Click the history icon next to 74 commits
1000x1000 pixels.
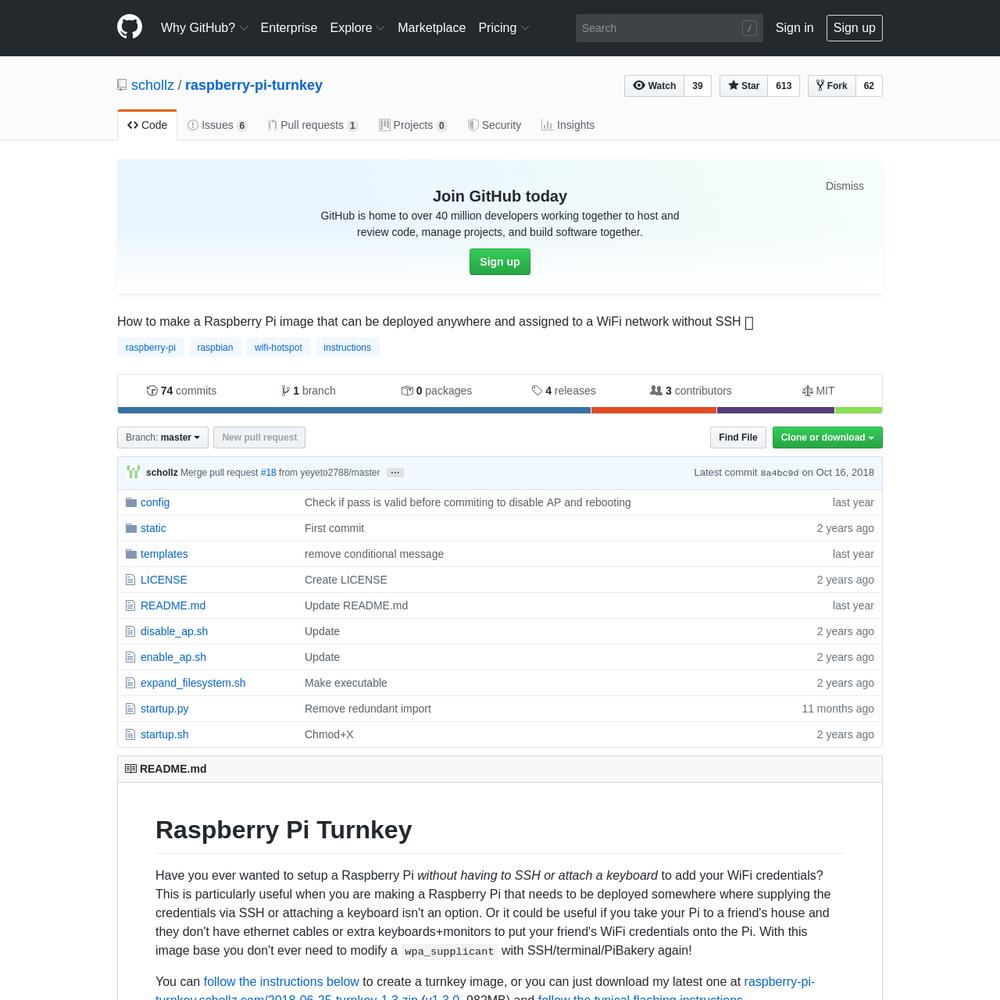click(x=152, y=391)
